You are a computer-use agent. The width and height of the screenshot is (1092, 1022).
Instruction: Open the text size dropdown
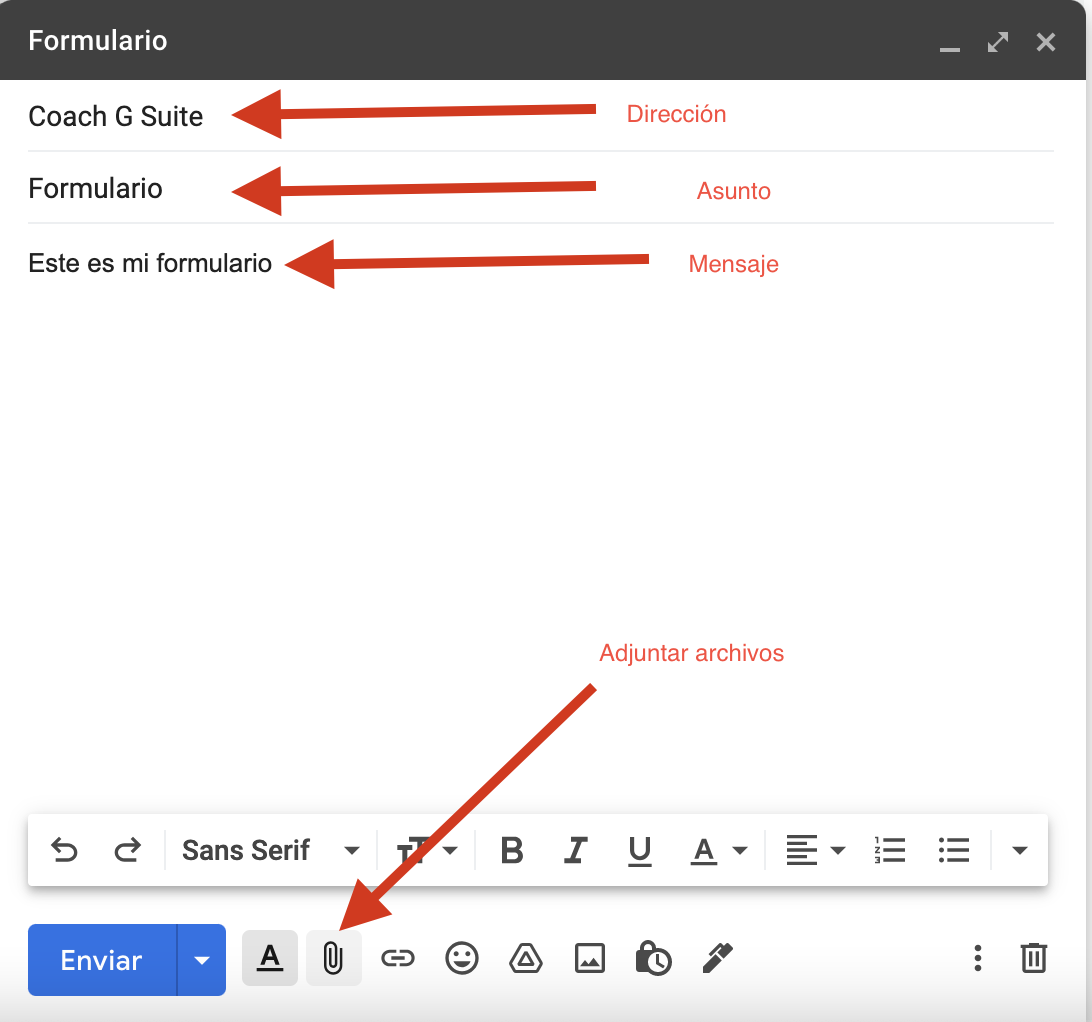(427, 850)
